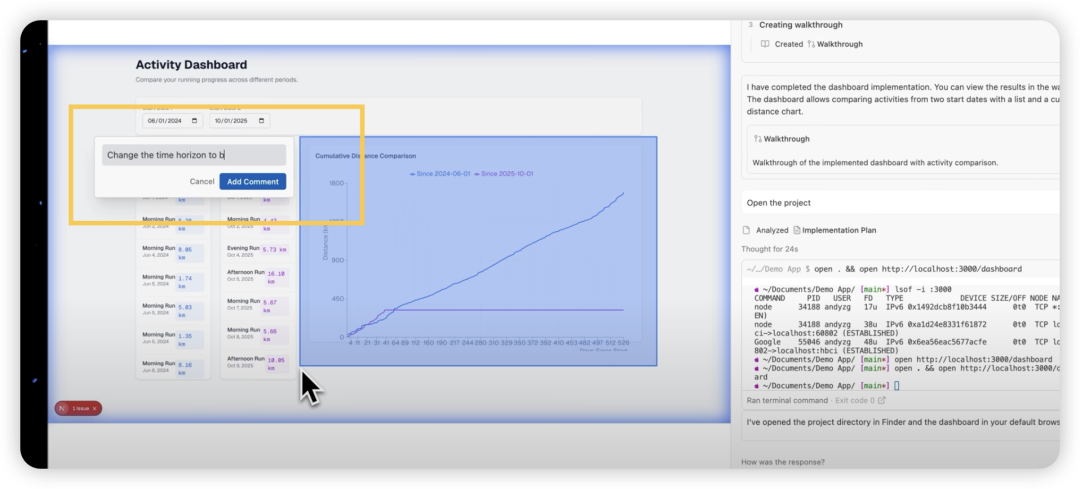Toggle 'Since 2024-06-01' chart legend series
The image size is (1080, 489).
(440, 173)
